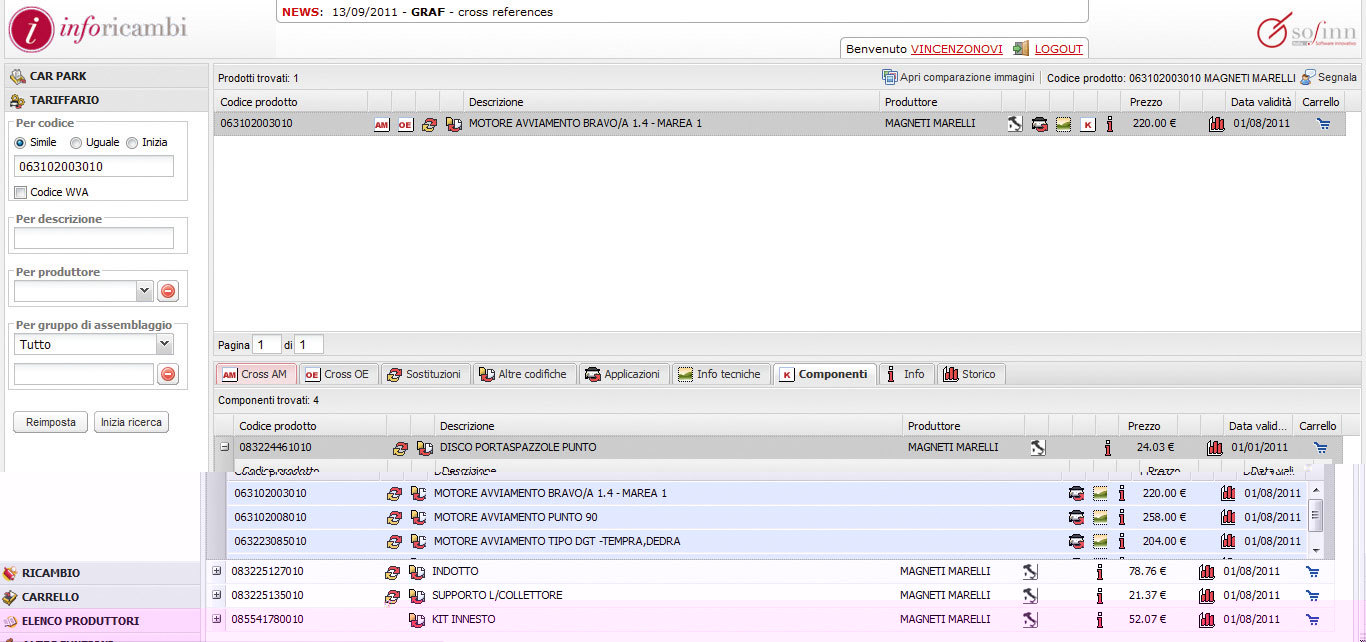This screenshot has width=1366, height=642.
Task: Click the OE cross icon for product 063102003010
Action: point(405,124)
